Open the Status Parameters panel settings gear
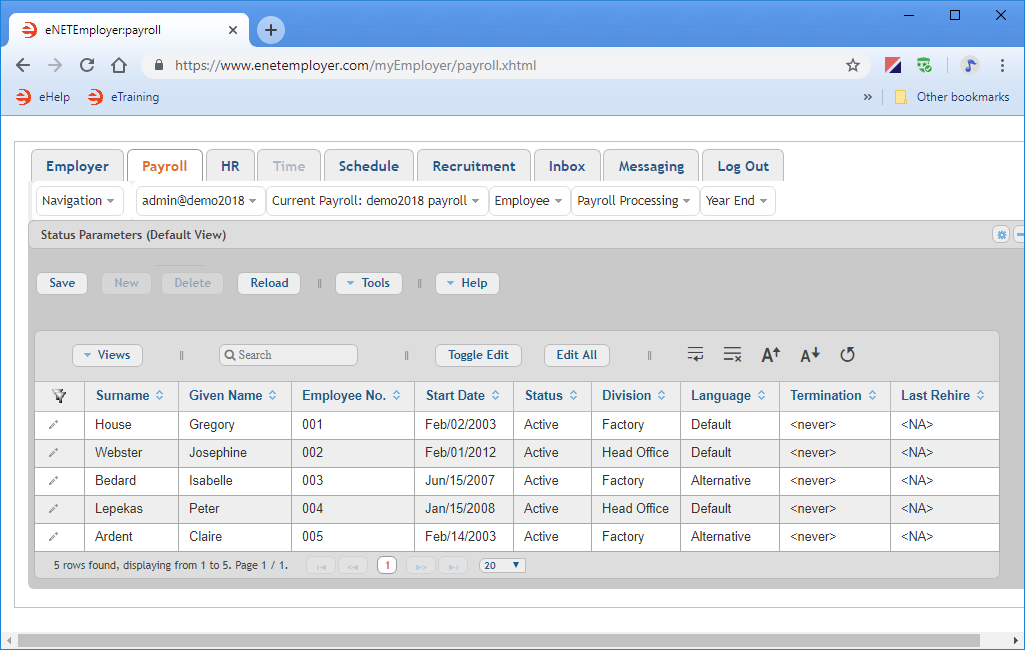1025x650 pixels. tap(1000, 235)
